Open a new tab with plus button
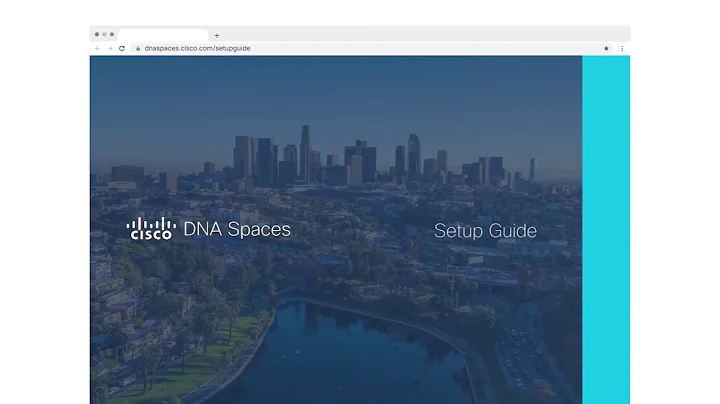The image size is (720, 404). [217, 35]
